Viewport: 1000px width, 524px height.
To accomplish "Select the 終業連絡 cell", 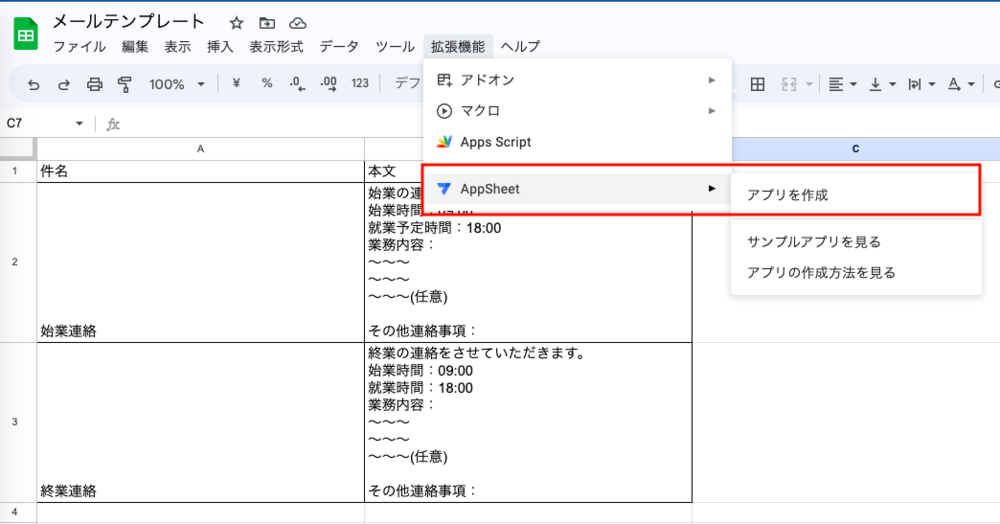I will tap(200, 423).
